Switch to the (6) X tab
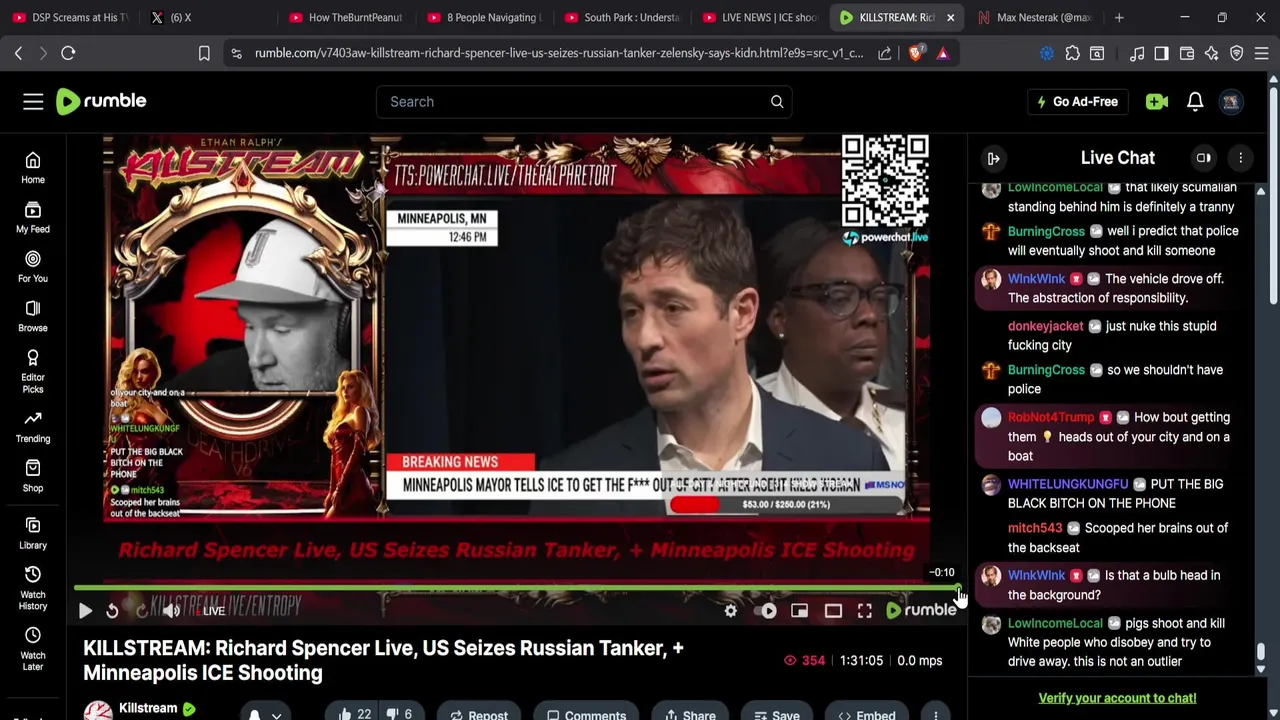Viewport: 1280px width, 720px height. coord(205,17)
